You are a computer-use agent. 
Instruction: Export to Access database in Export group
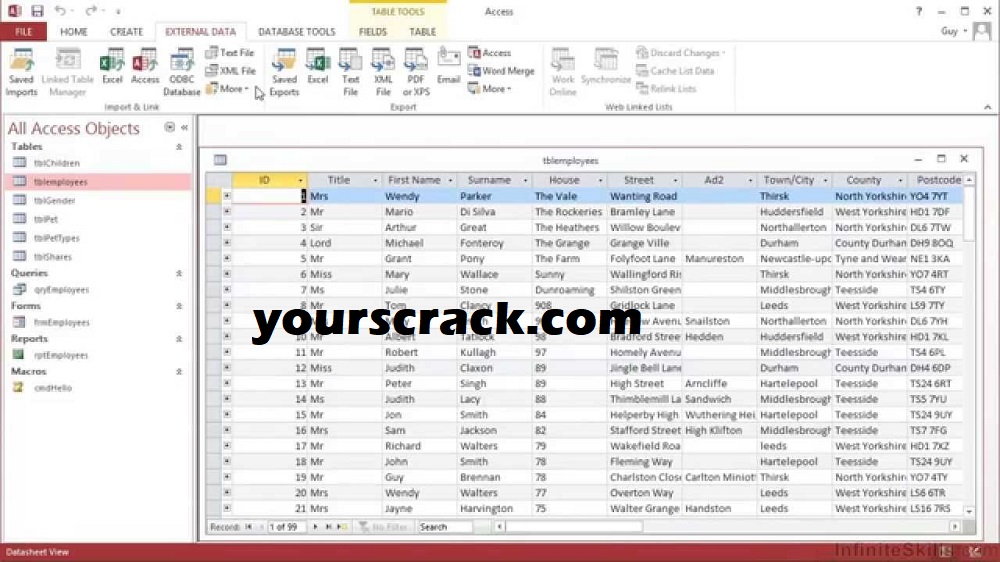click(x=490, y=53)
